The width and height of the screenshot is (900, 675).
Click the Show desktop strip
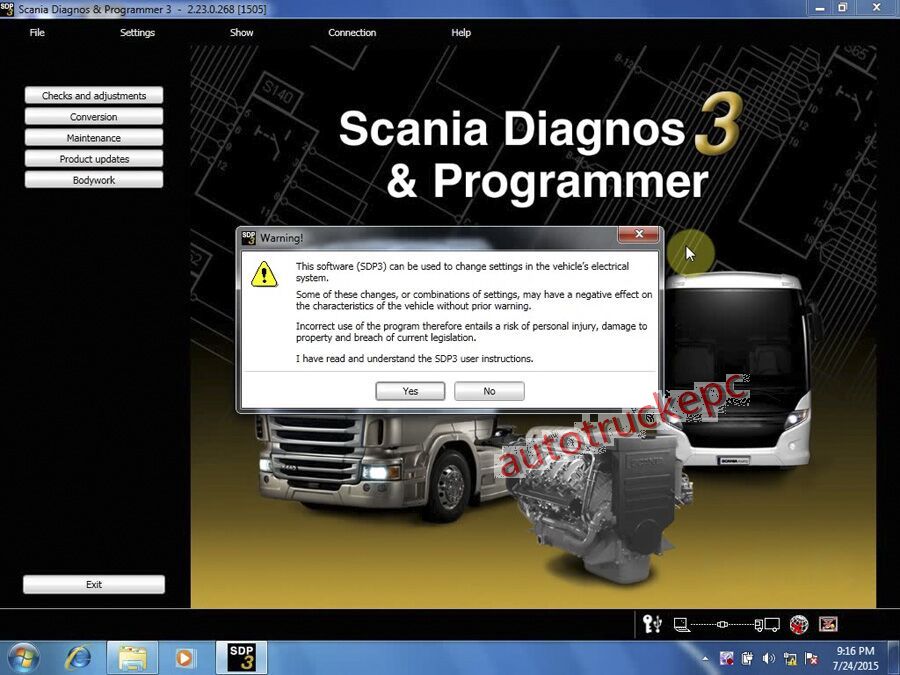pyautogui.click(x=895, y=658)
